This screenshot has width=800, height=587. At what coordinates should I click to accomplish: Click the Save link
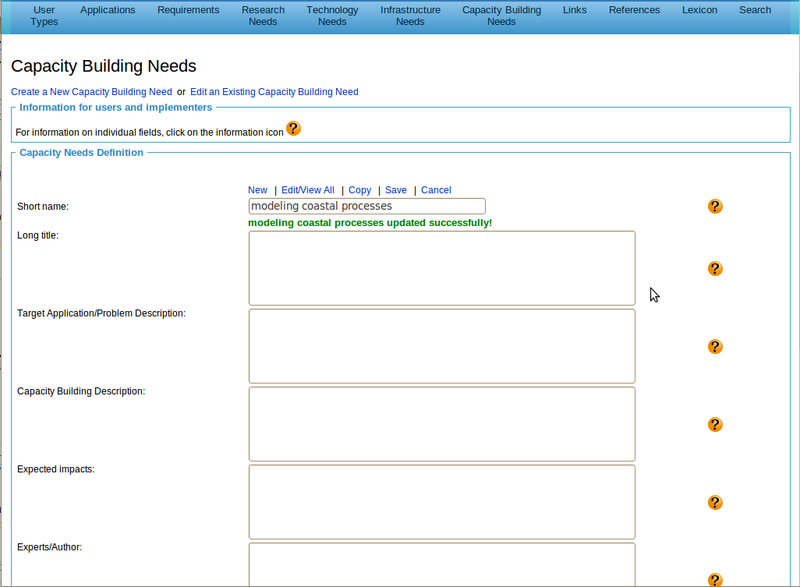pyautogui.click(x=396, y=190)
